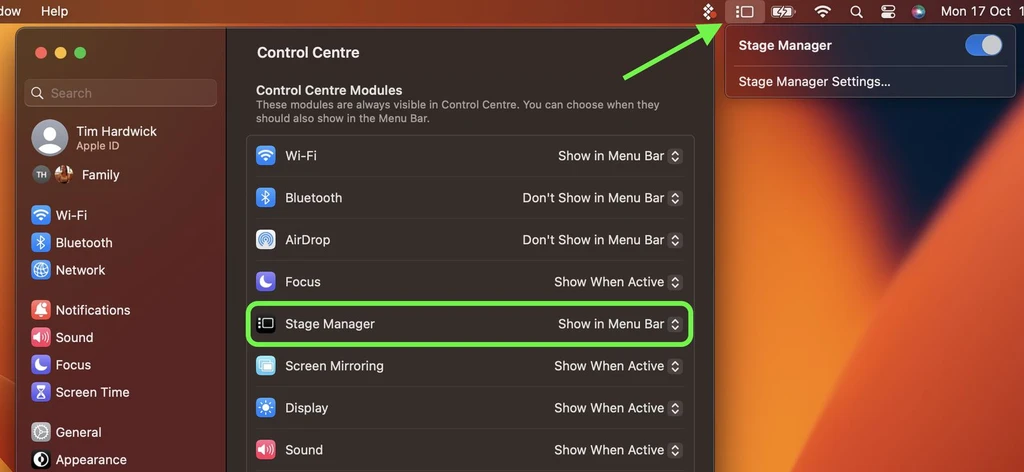Click the Screen Mirroring module icon
The width and height of the screenshot is (1024, 472).
tap(266, 366)
